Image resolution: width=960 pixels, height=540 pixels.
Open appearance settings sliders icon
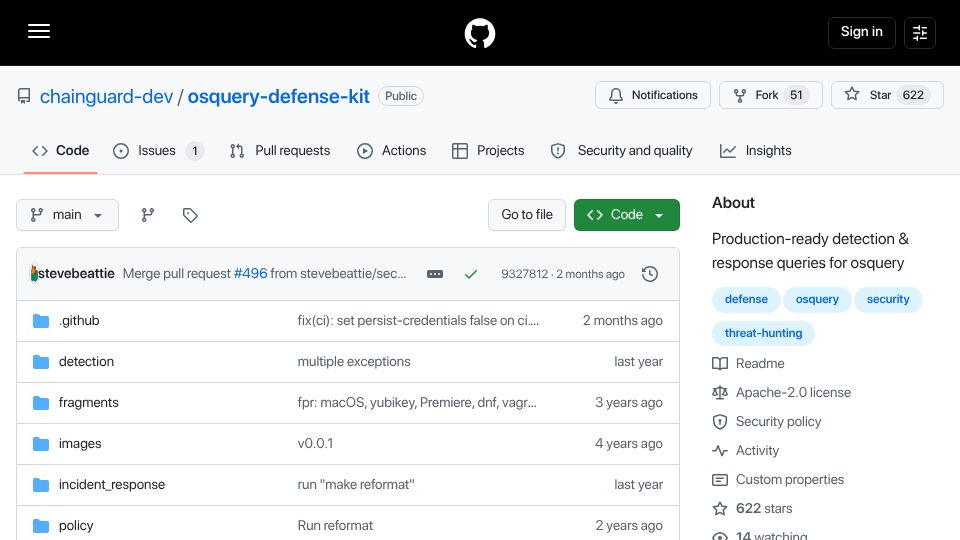coord(920,33)
